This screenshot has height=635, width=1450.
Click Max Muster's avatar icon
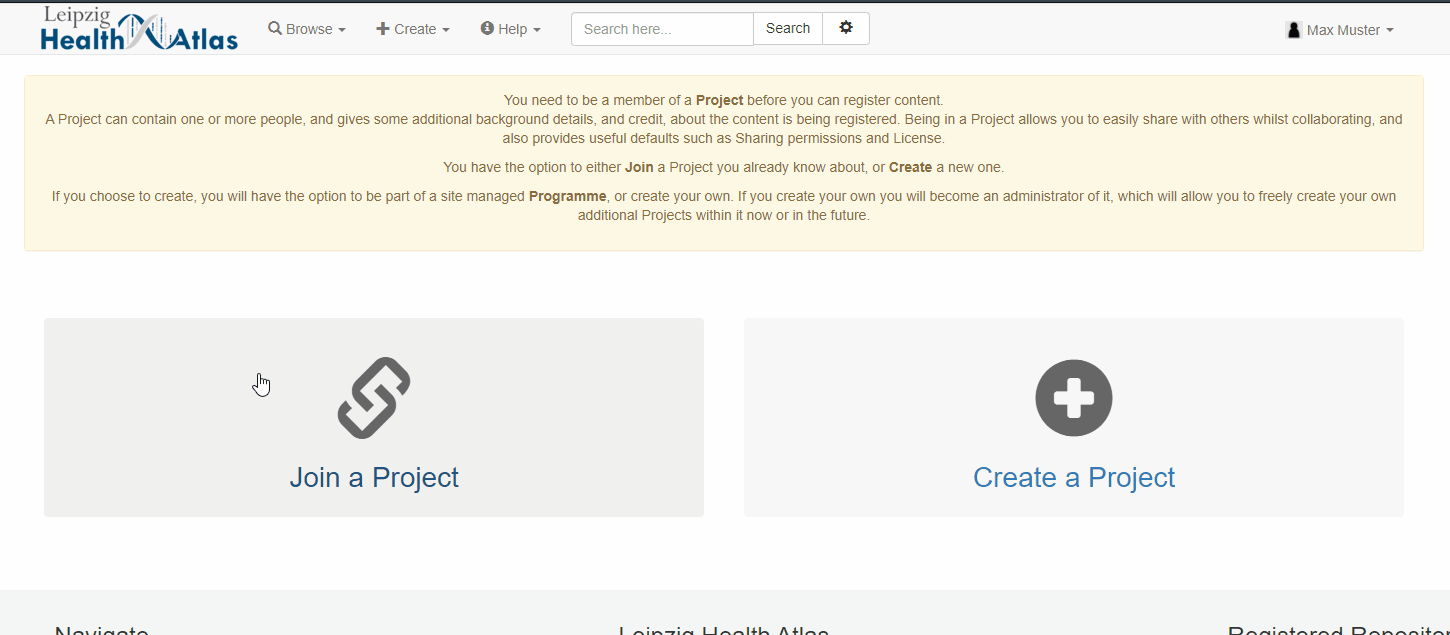[1294, 30]
